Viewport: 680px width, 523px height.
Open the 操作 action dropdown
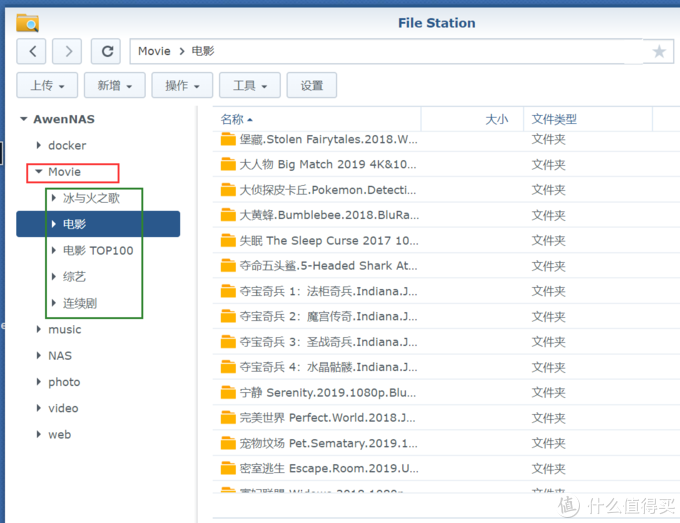(182, 86)
